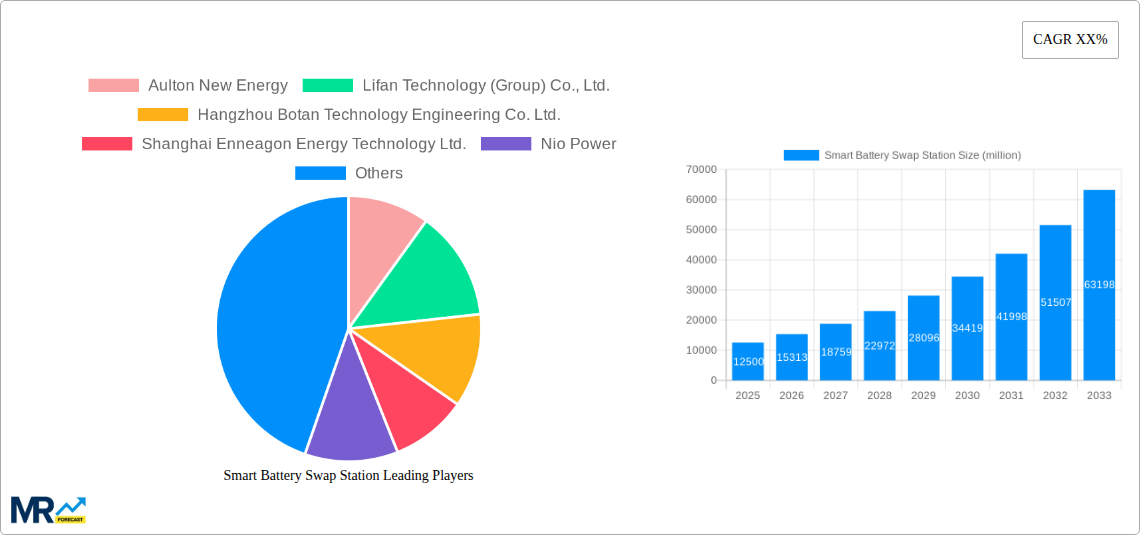Click Smart Battery Swap Station Size legend text

click(x=923, y=155)
